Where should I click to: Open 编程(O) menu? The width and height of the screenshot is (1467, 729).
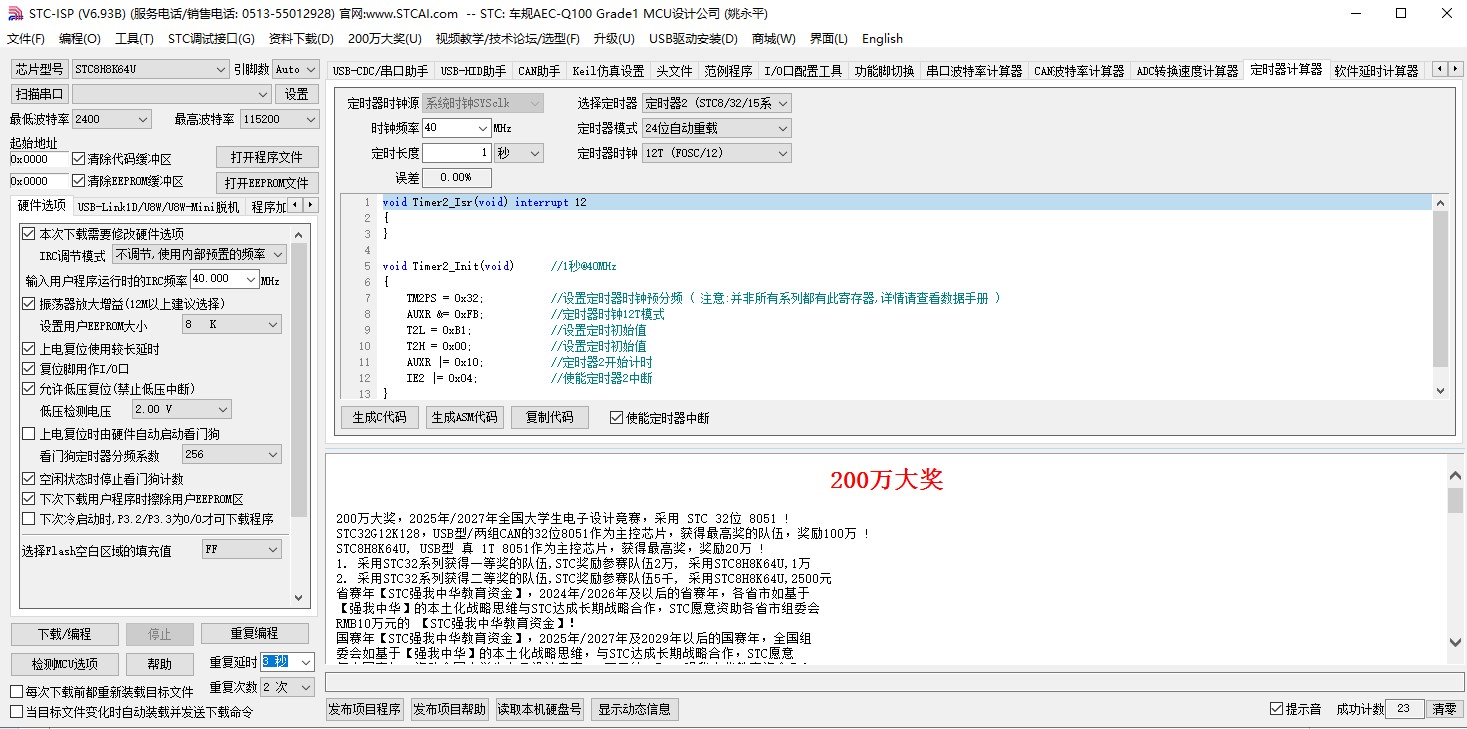[x=80, y=39]
